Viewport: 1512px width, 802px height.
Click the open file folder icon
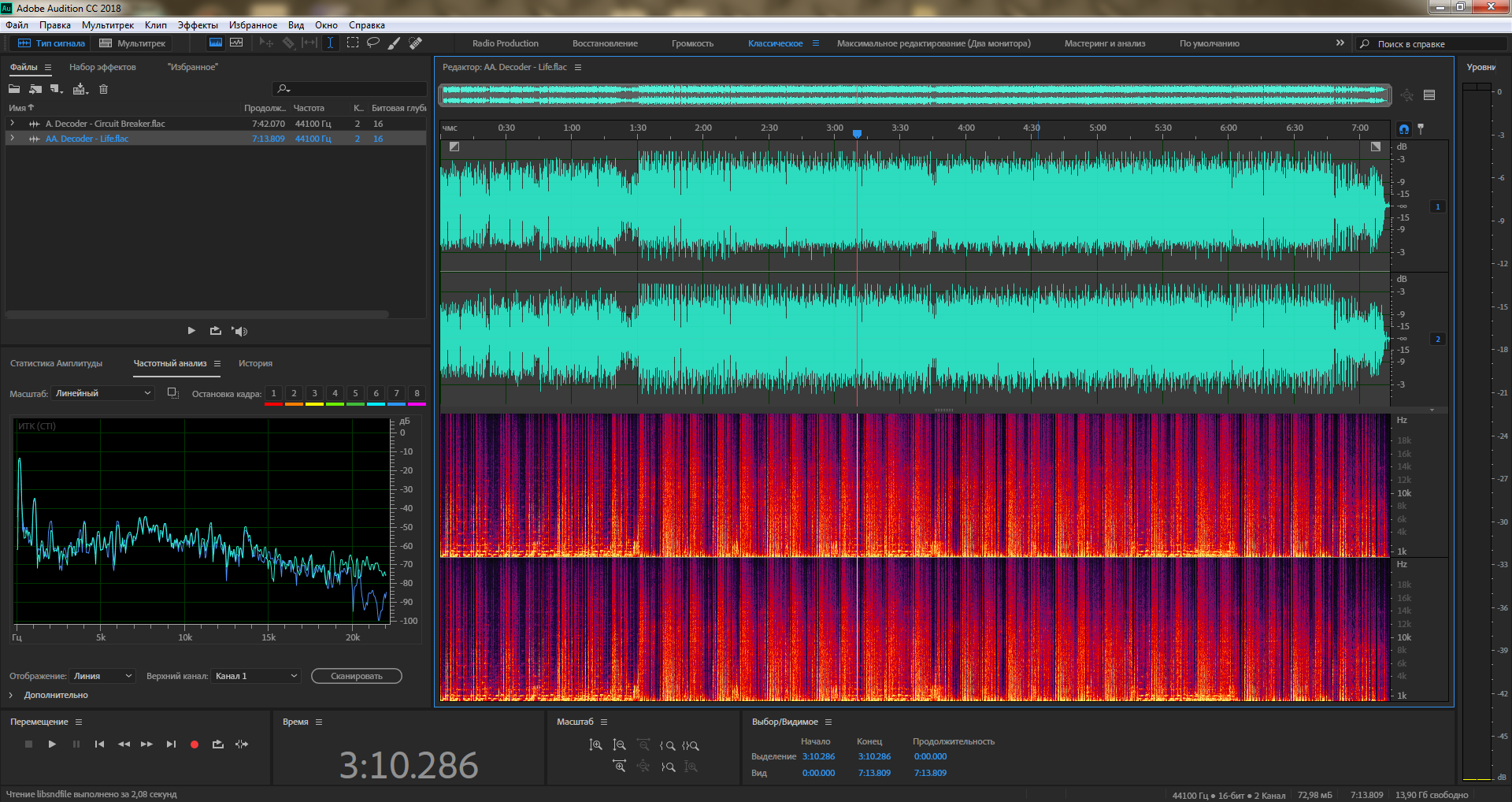[14, 89]
